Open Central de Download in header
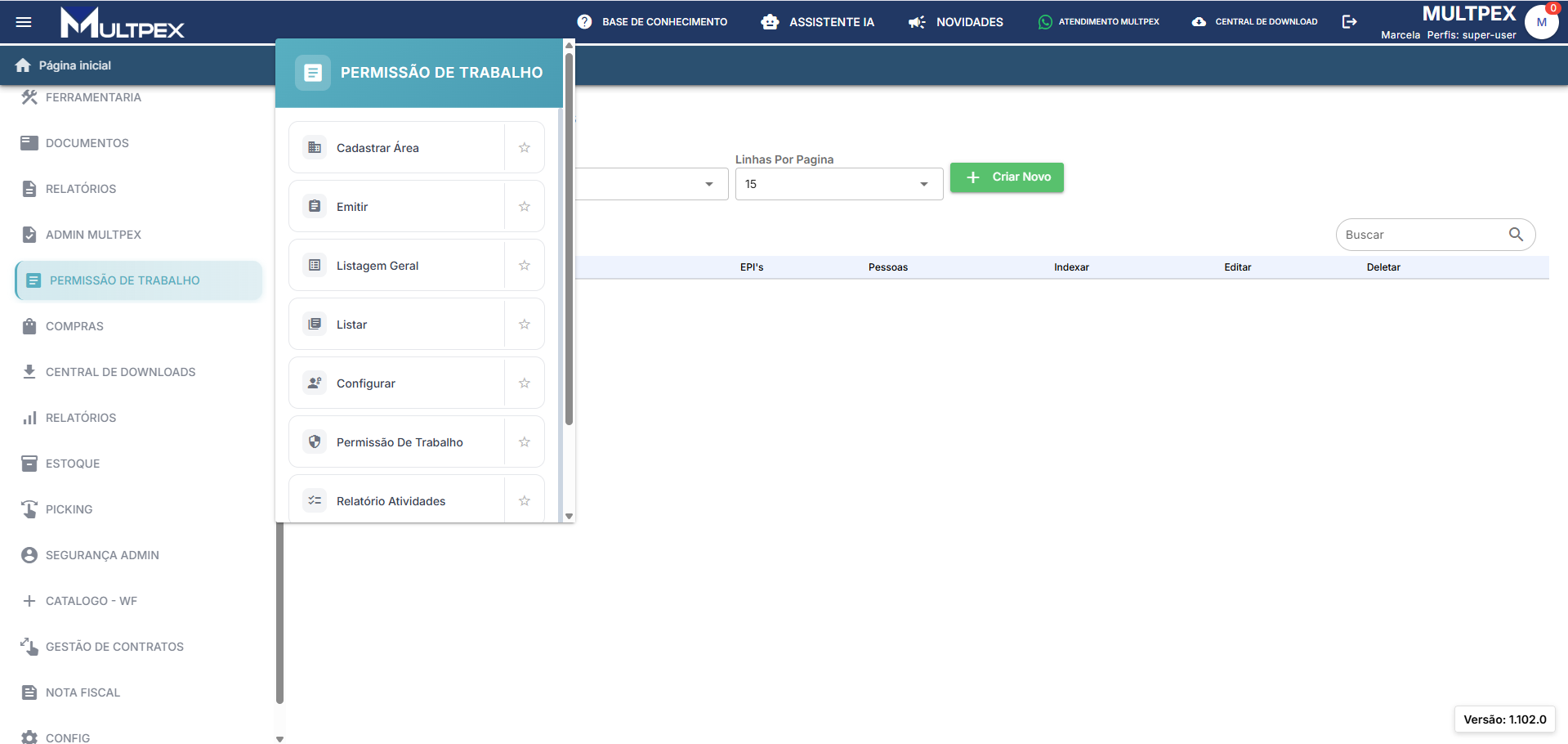Image resolution: width=1568 pixels, height=744 pixels. [x=1254, y=22]
